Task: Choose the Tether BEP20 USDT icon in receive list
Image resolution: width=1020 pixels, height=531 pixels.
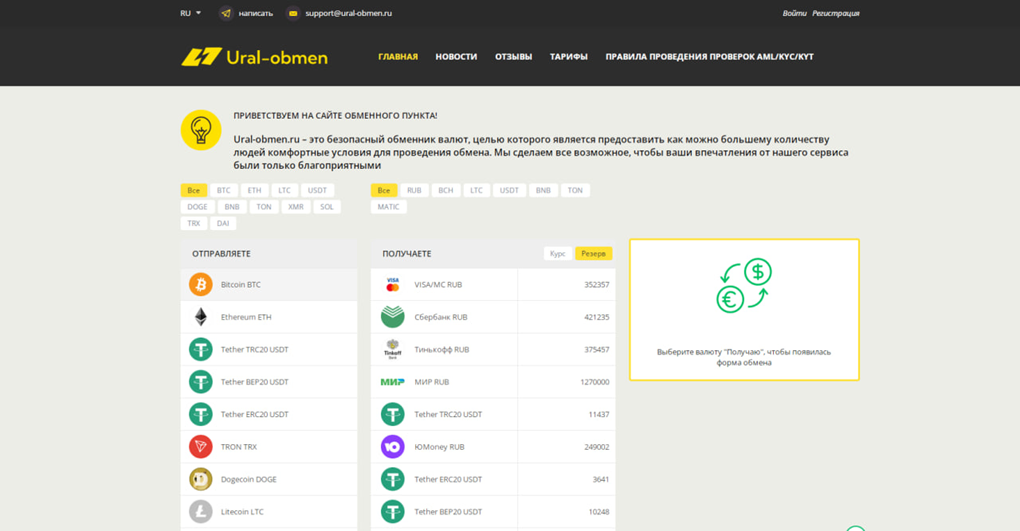Action: 393,512
